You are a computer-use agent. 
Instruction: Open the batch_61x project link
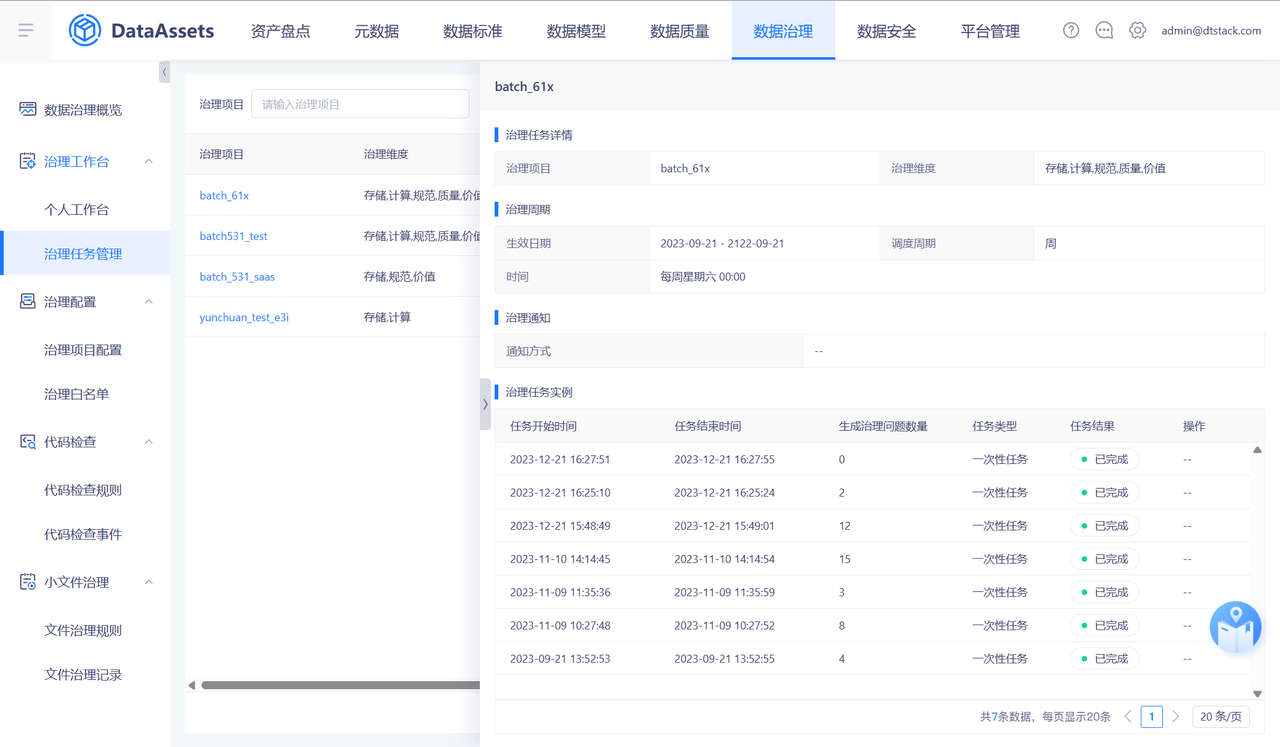point(224,195)
